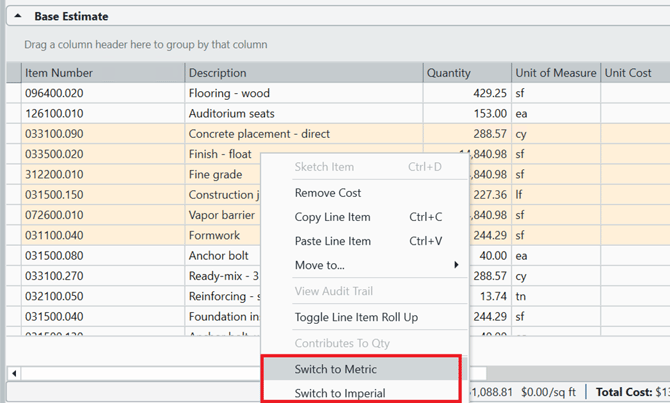670x403 pixels.
Task: Click the Unit of Measure column header
Action: coord(555,73)
